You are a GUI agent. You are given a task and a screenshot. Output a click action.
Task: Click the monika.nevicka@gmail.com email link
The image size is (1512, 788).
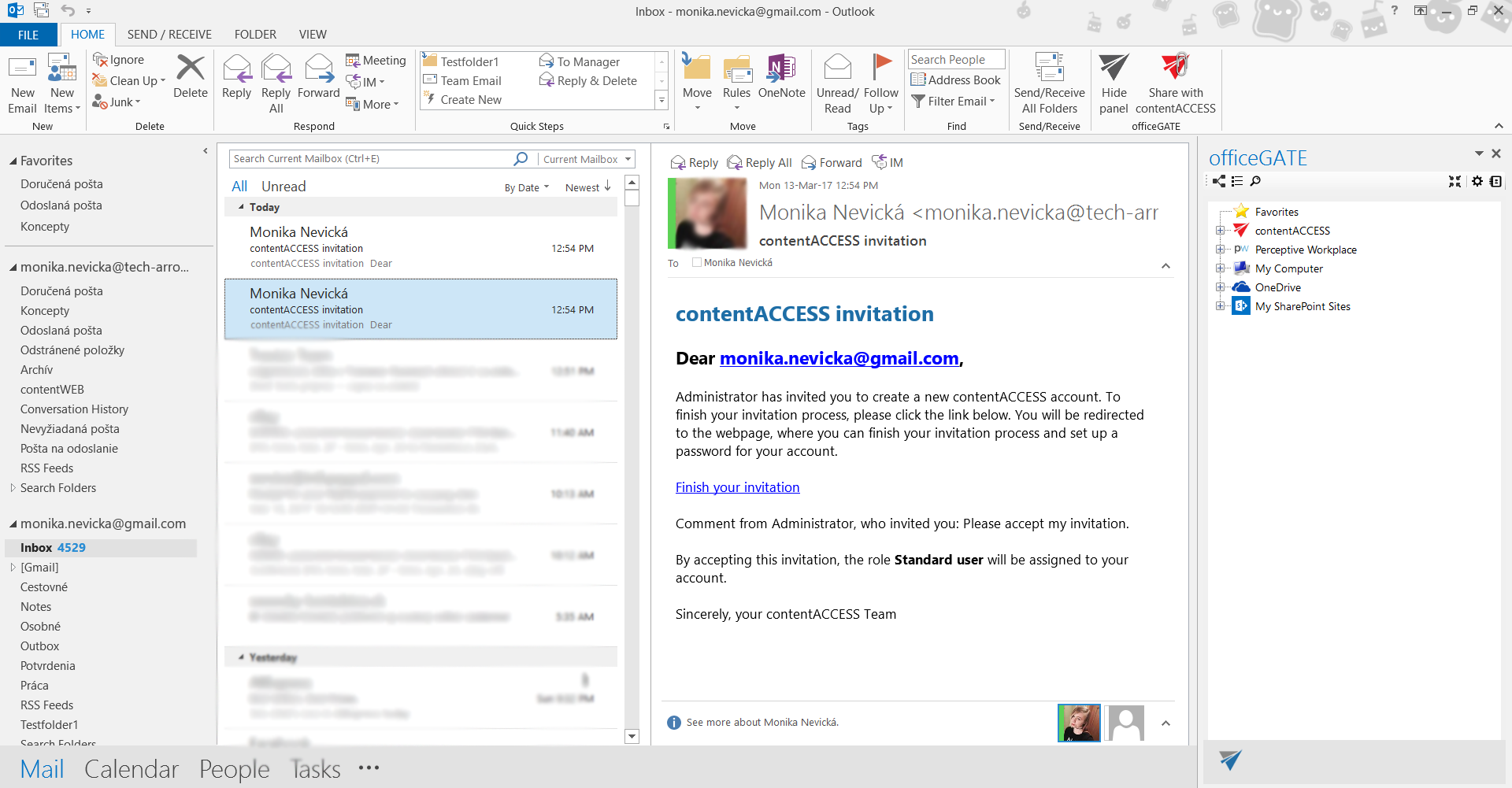(x=839, y=359)
